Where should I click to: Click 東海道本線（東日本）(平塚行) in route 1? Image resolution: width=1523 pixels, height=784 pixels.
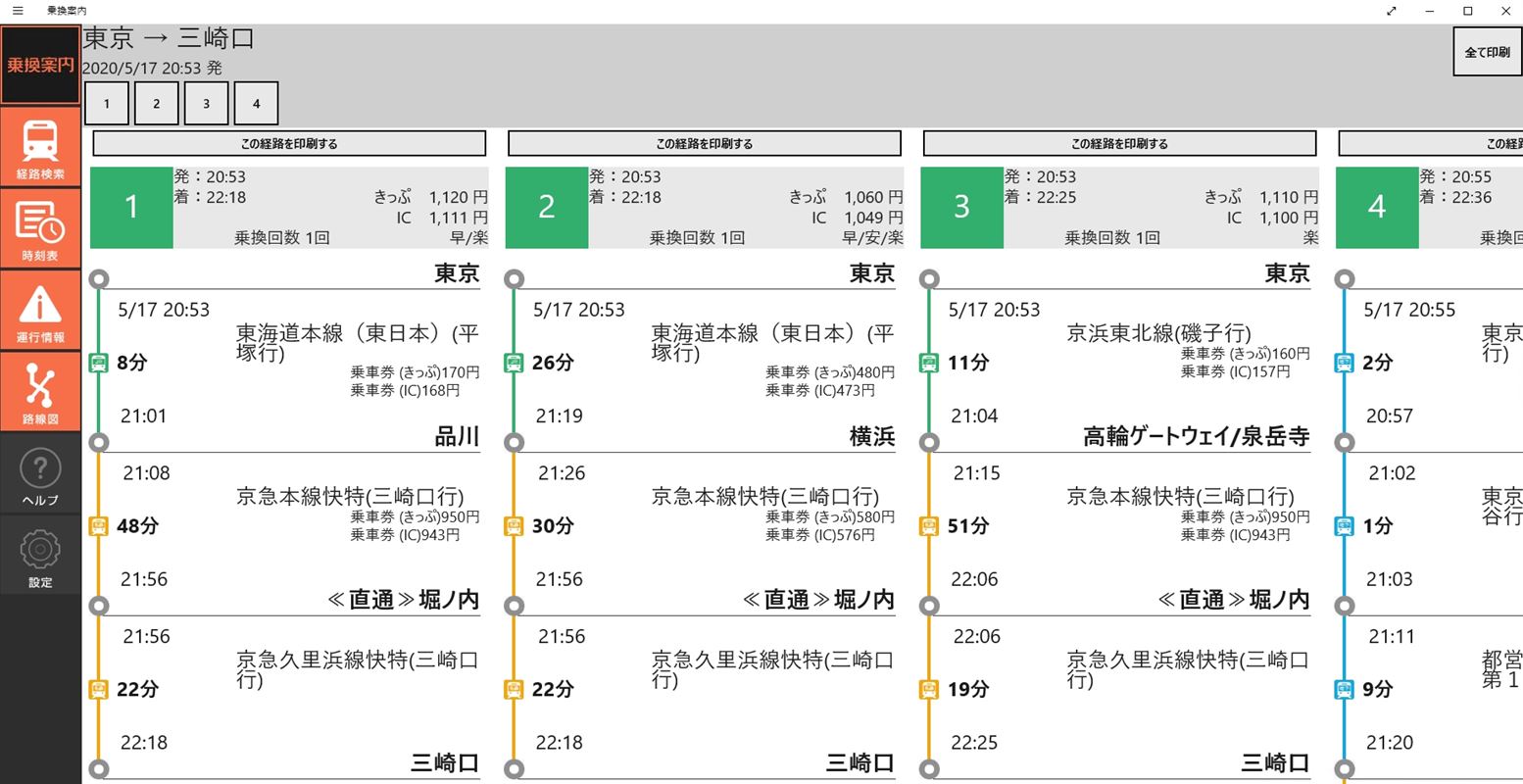(x=358, y=343)
